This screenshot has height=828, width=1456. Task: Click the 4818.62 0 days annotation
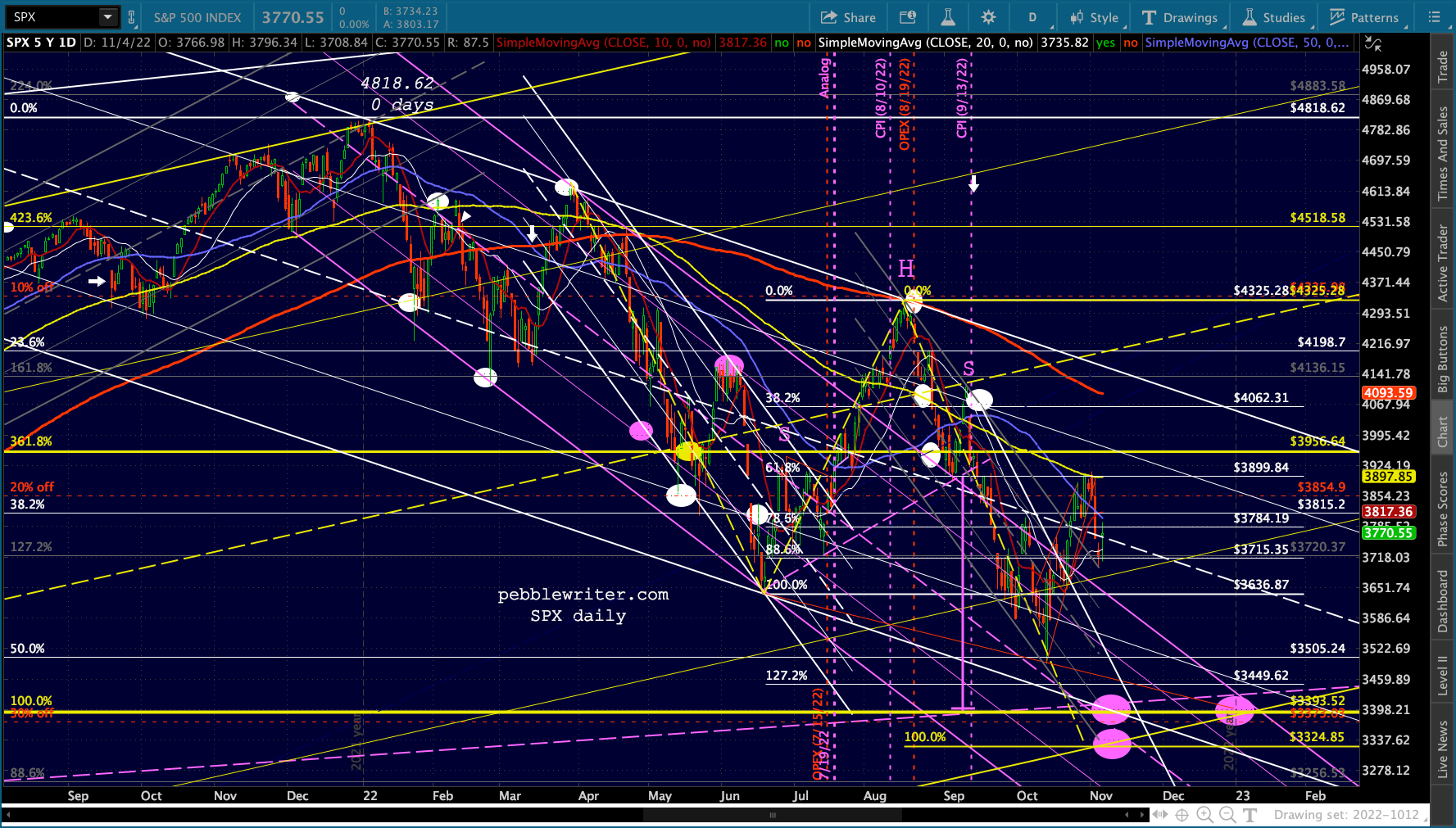coord(398,94)
